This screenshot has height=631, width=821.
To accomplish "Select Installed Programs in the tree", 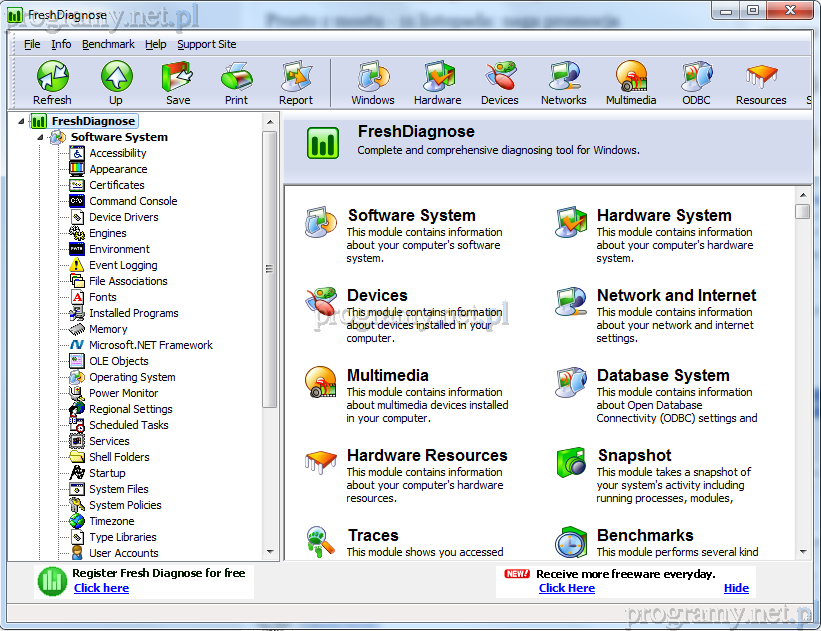I will 133,313.
